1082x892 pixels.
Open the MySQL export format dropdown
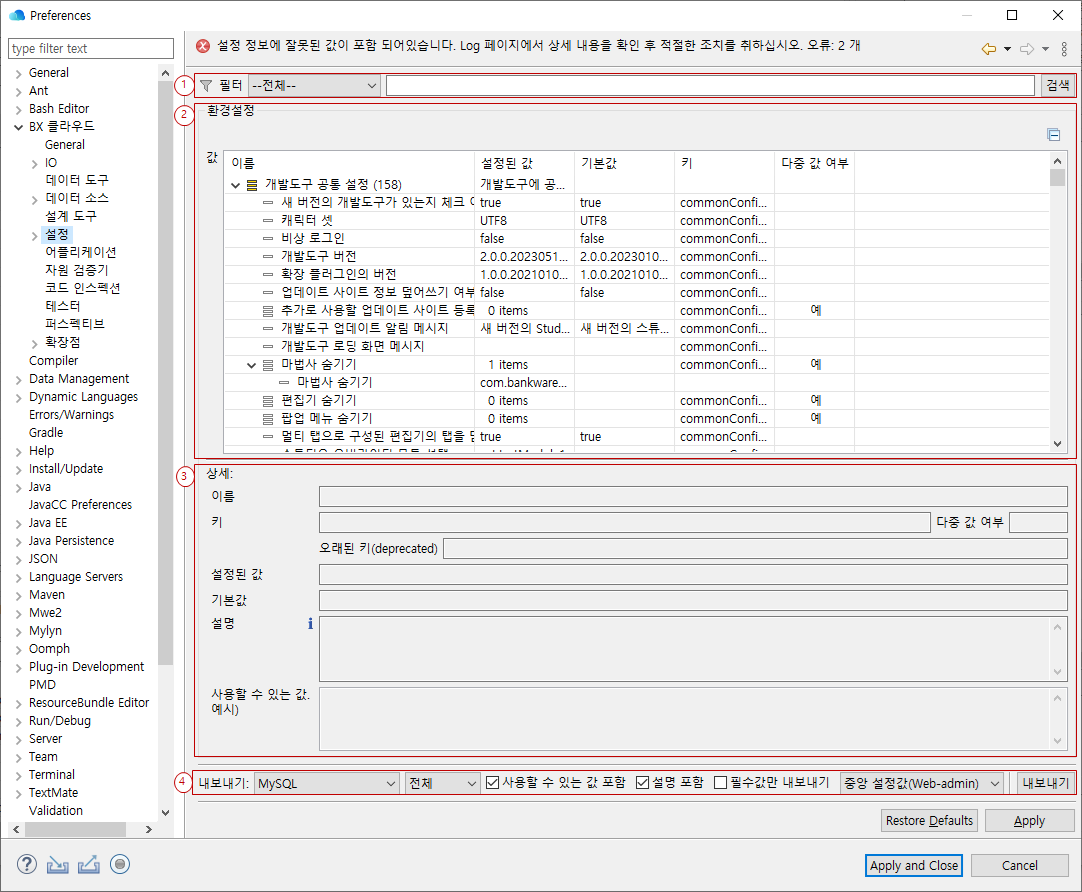[x=326, y=782]
